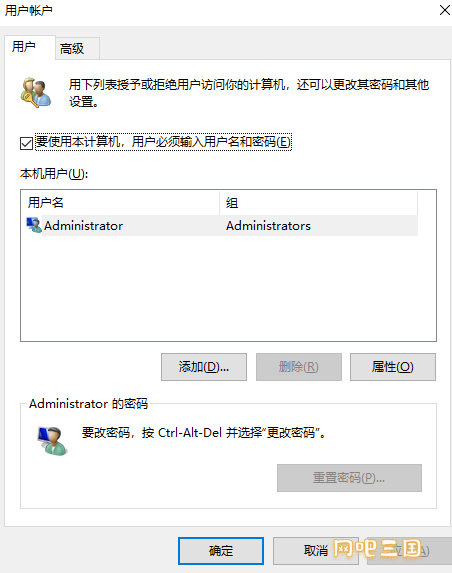Confirm with the 确定 button
Viewport: 452px width, 573px height.
point(221,551)
